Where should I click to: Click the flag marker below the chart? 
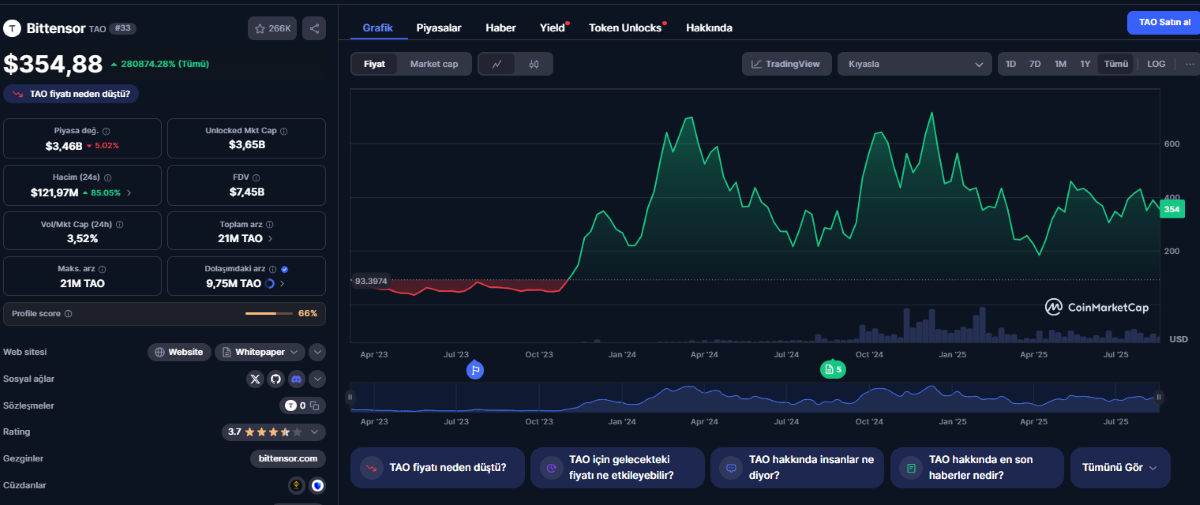click(x=475, y=370)
